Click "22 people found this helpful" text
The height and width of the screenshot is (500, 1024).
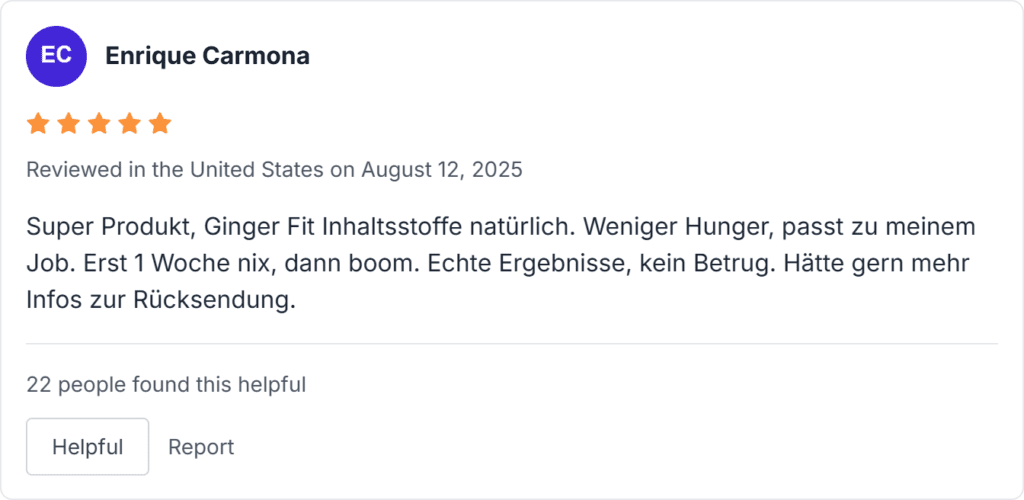point(166,384)
